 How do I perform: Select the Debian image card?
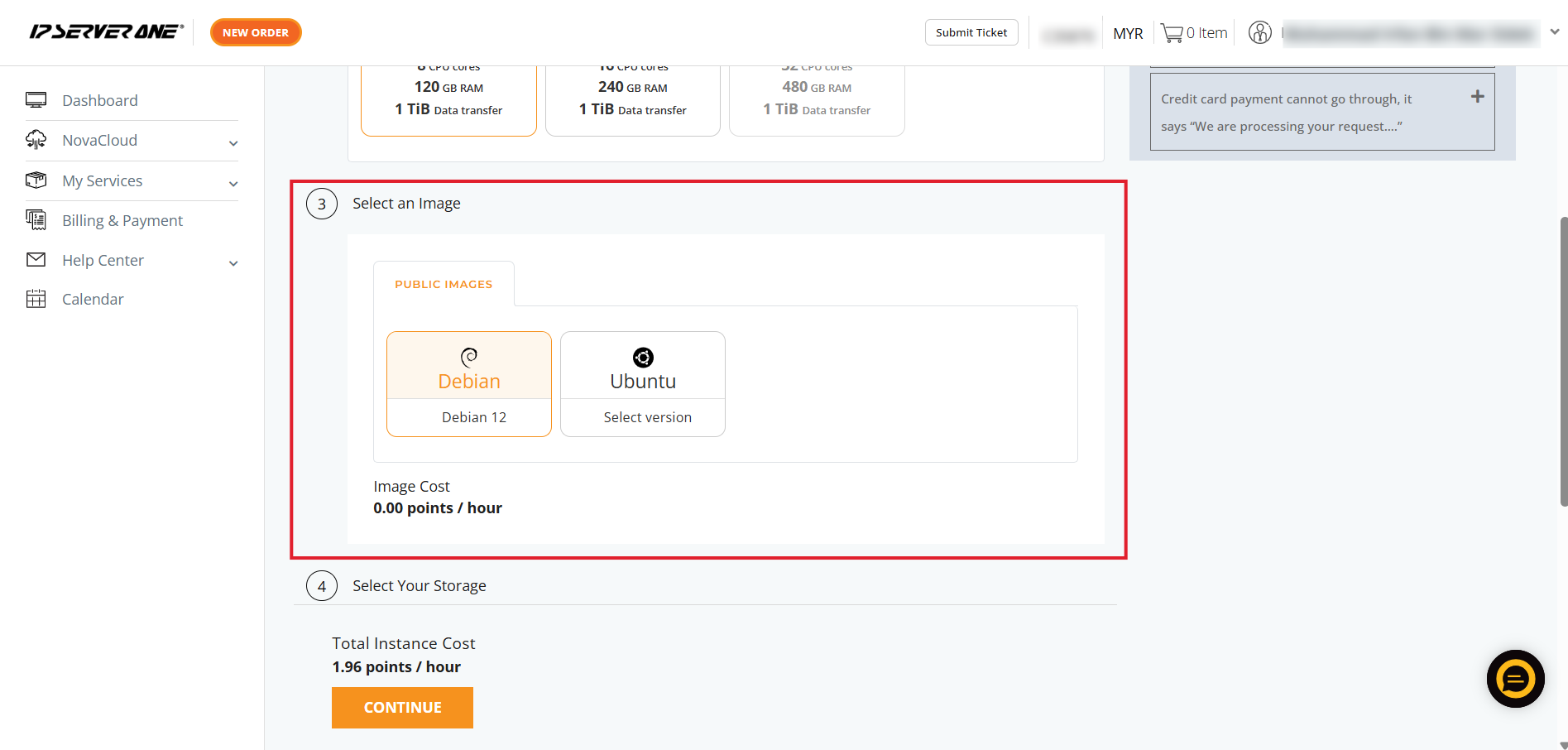(x=469, y=384)
